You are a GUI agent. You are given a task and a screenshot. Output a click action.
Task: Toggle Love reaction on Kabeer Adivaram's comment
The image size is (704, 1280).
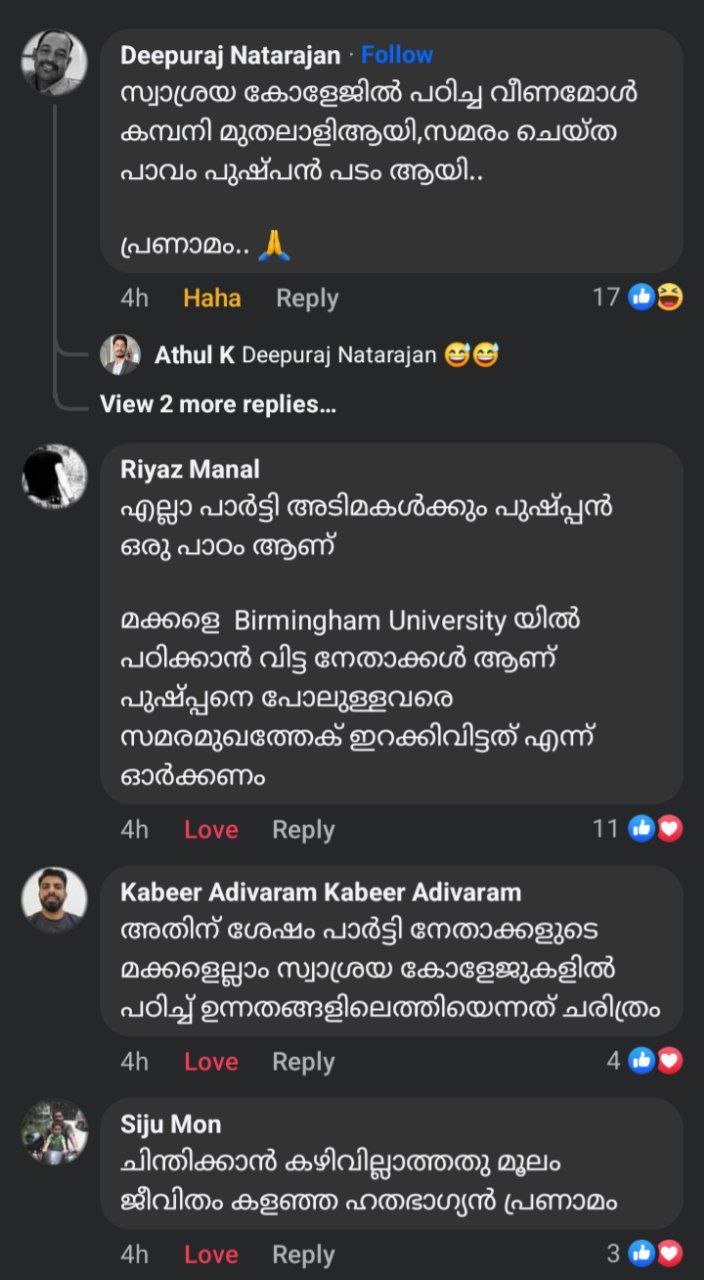211,1061
